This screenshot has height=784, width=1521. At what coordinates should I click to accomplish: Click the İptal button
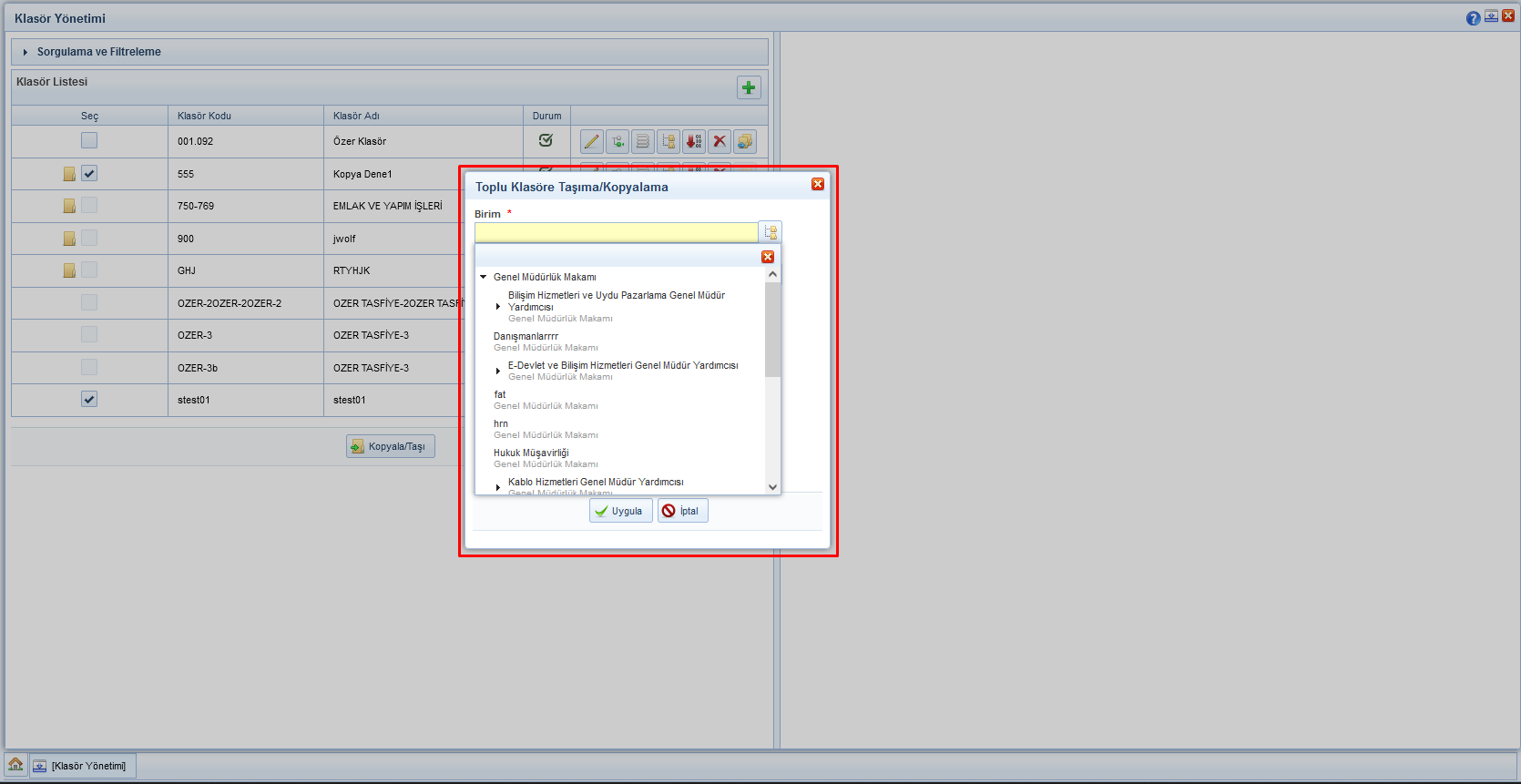pos(682,511)
